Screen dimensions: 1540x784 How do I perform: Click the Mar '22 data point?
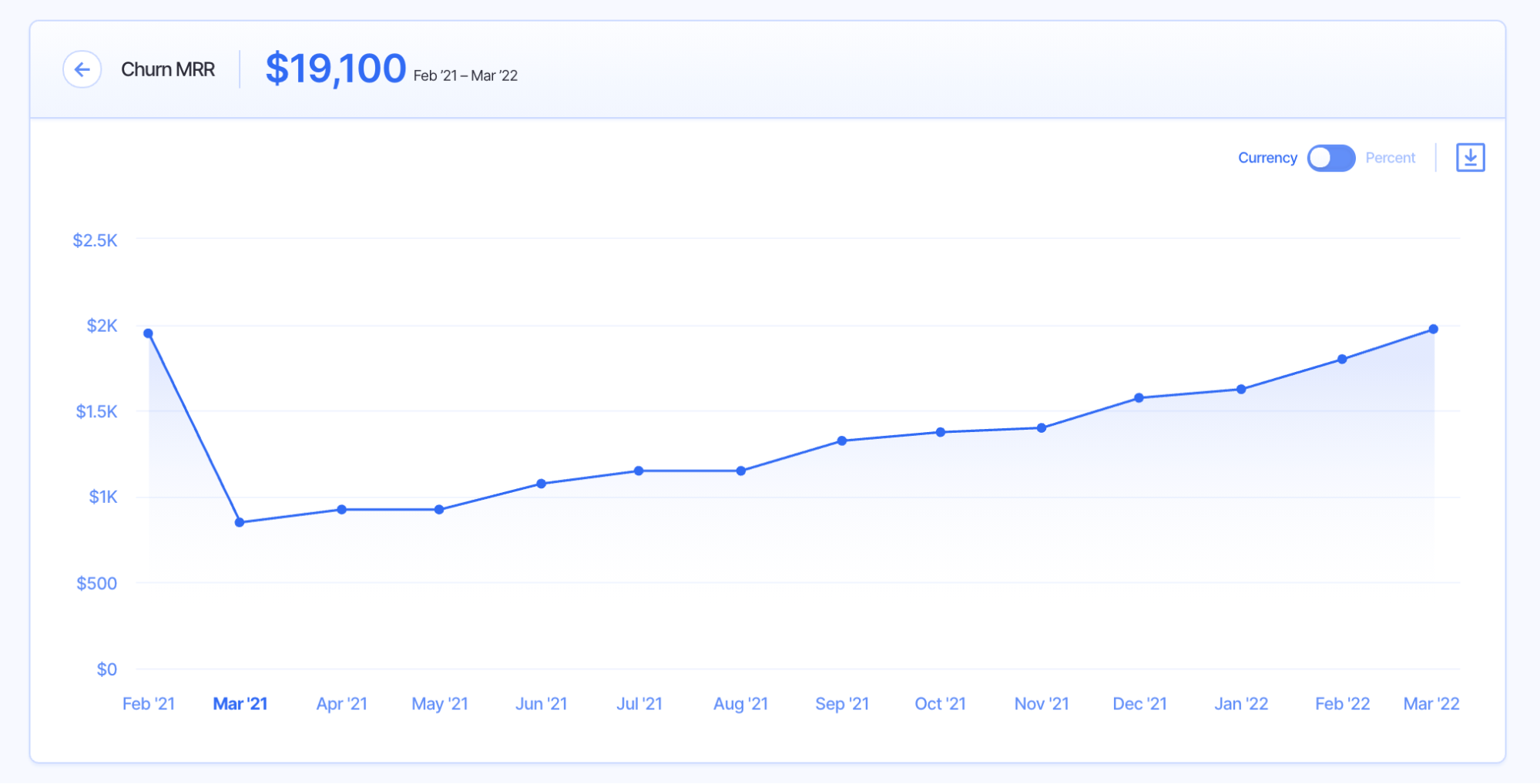click(1433, 329)
